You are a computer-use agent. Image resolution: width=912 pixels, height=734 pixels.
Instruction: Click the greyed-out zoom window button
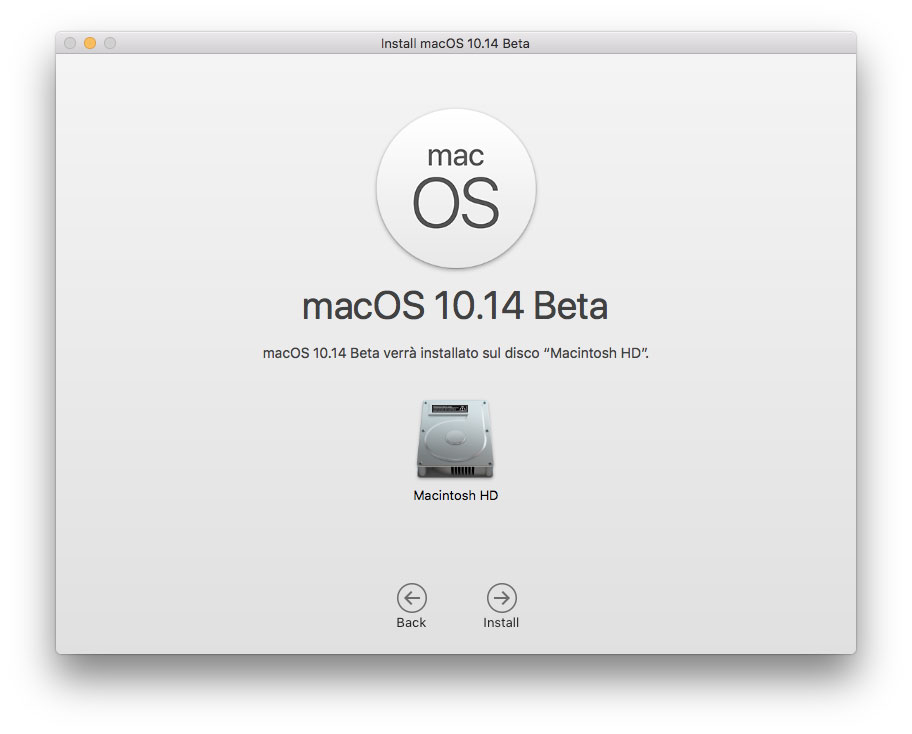110,43
